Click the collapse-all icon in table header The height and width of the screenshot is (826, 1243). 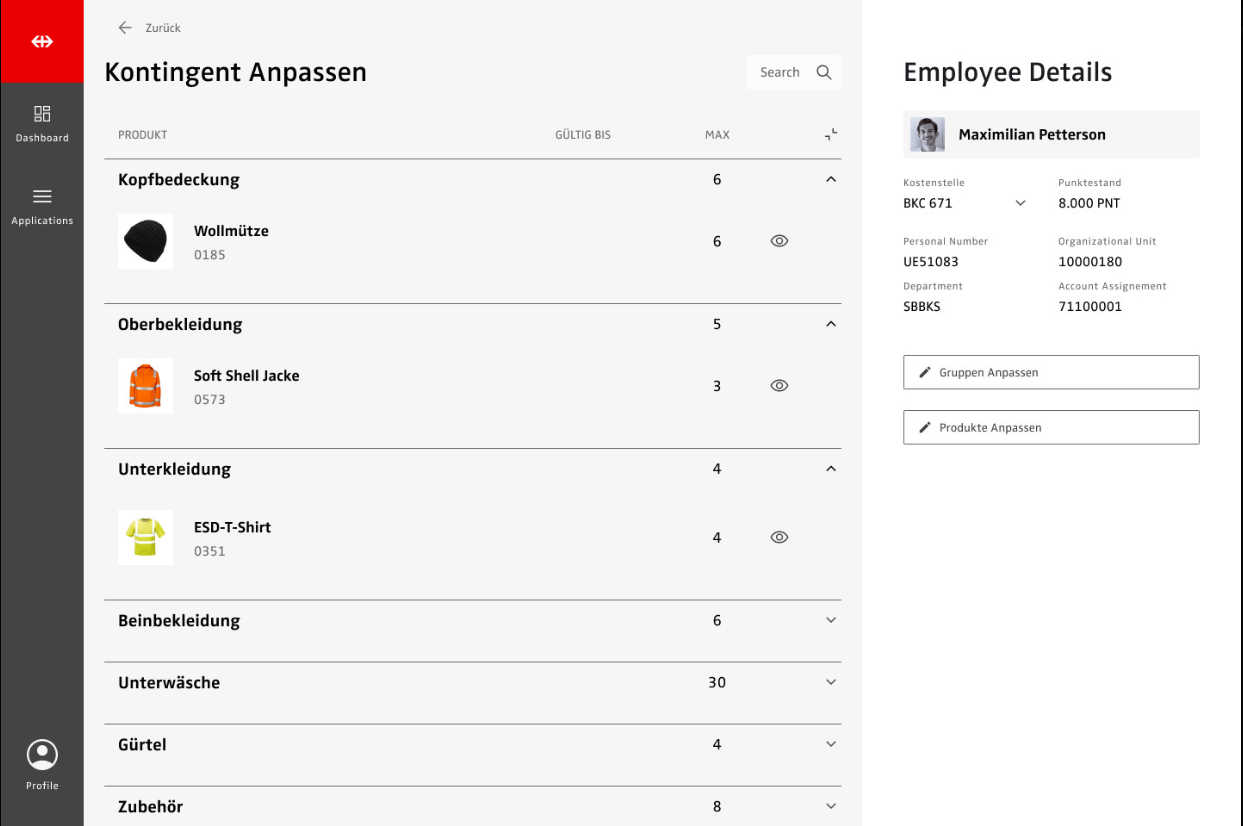click(x=830, y=135)
